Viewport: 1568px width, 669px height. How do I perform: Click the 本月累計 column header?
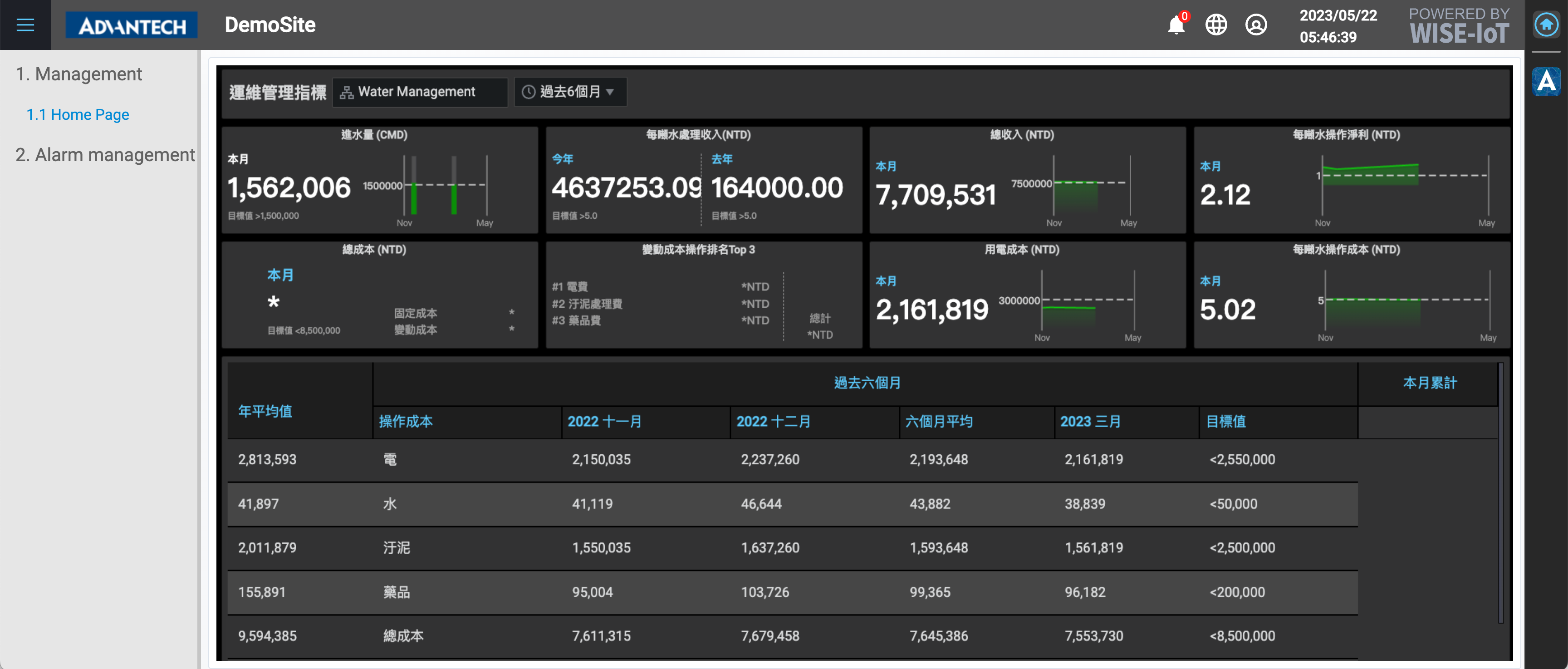[1429, 383]
